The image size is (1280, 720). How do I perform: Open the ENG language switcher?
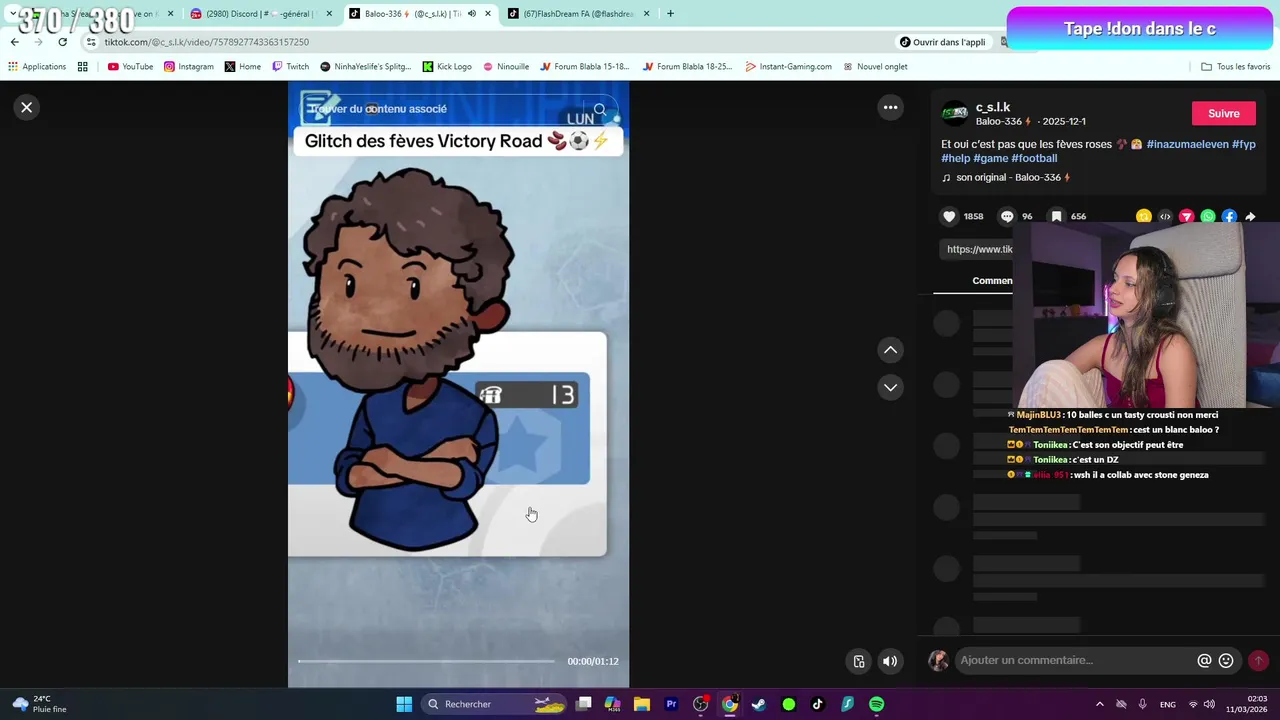click(x=1167, y=704)
